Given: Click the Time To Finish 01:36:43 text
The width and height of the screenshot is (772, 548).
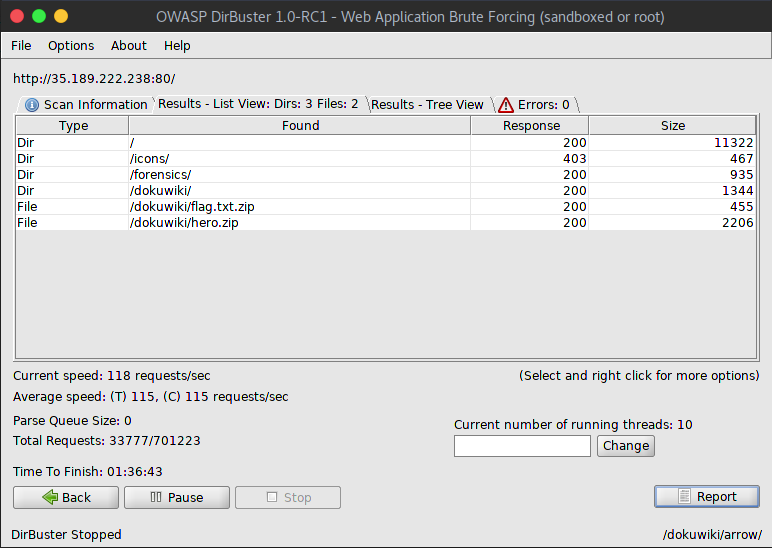Looking at the screenshot, I should point(88,472).
